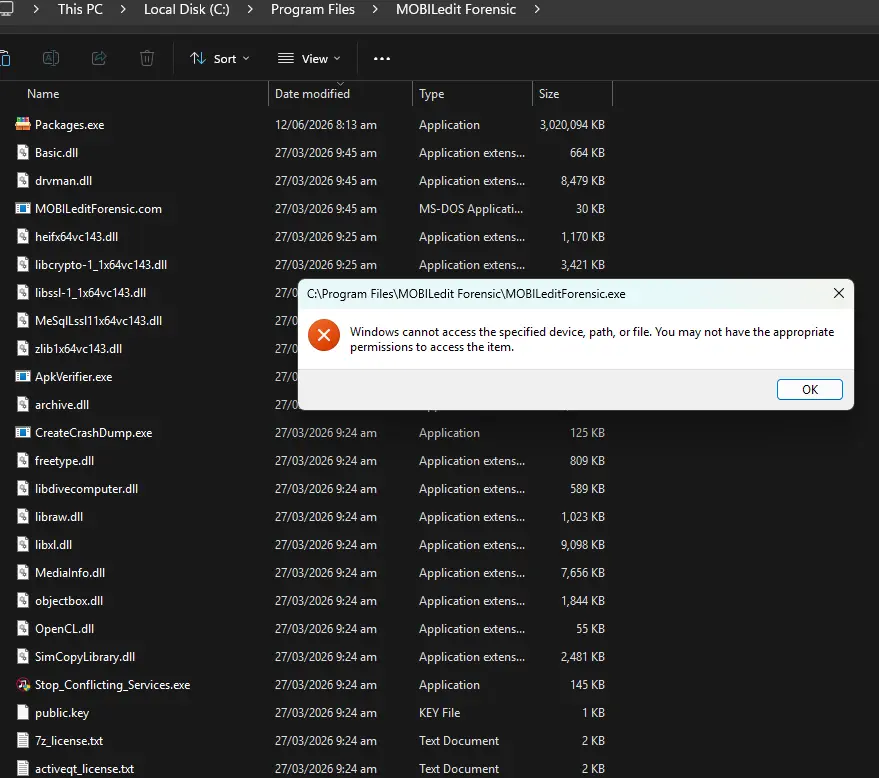879x778 pixels.
Task: Open the View dropdown
Action: click(309, 58)
